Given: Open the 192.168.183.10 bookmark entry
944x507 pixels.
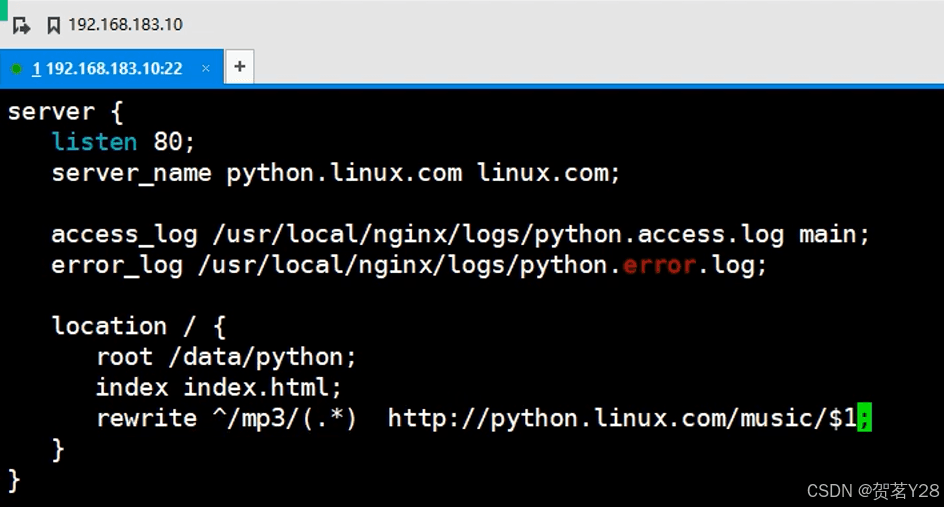Looking at the screenshot, I should 125,25.
